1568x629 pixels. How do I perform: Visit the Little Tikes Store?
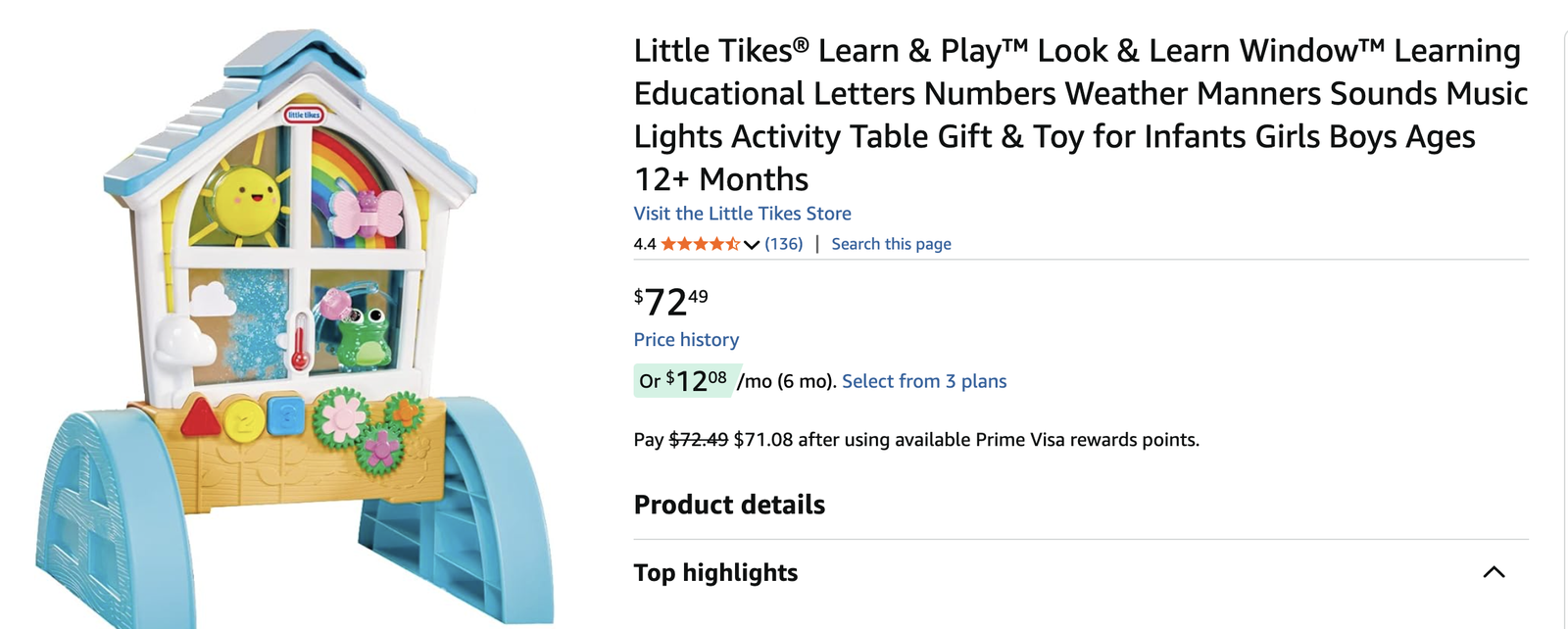point(742,214)
